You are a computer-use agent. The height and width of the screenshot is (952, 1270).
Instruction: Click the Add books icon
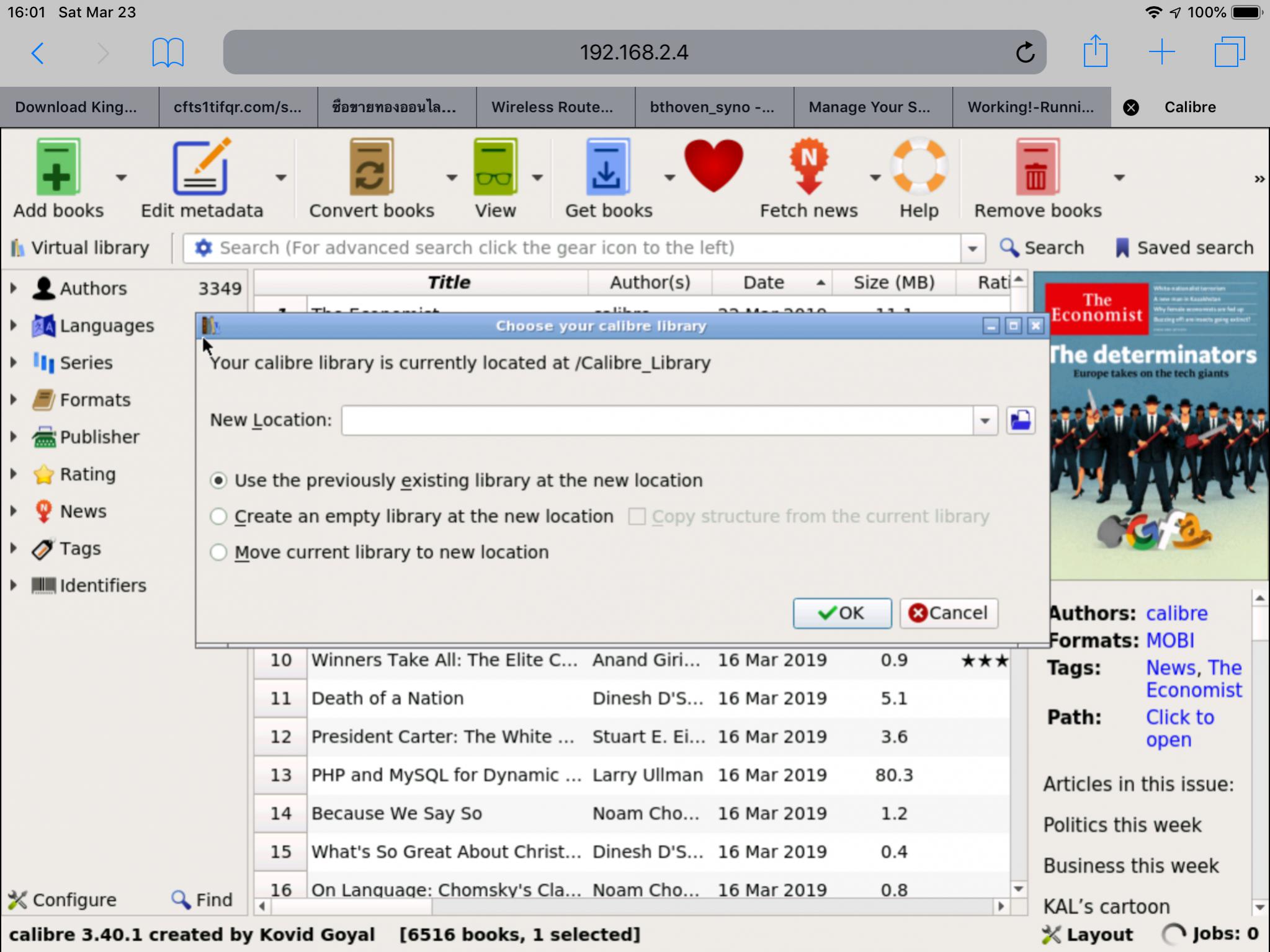(57, 167)
